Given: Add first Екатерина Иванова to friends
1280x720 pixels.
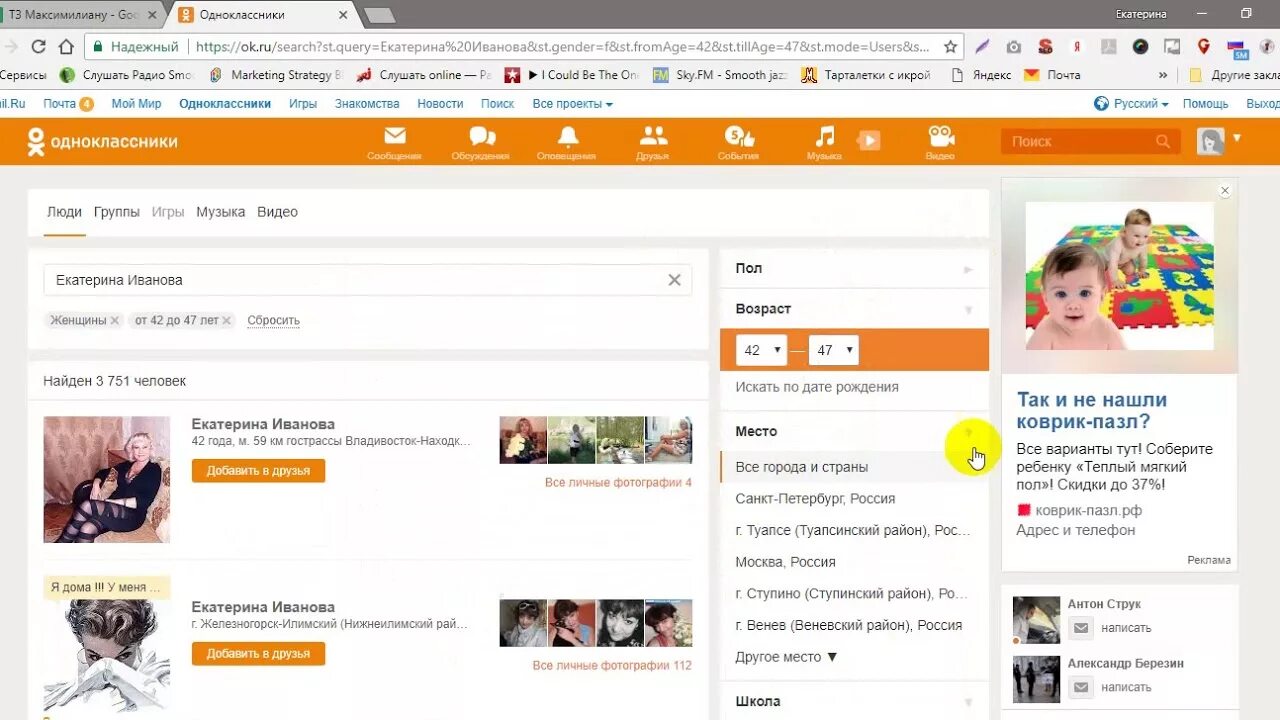Looking at the screenshot, I should click(258, 471).
